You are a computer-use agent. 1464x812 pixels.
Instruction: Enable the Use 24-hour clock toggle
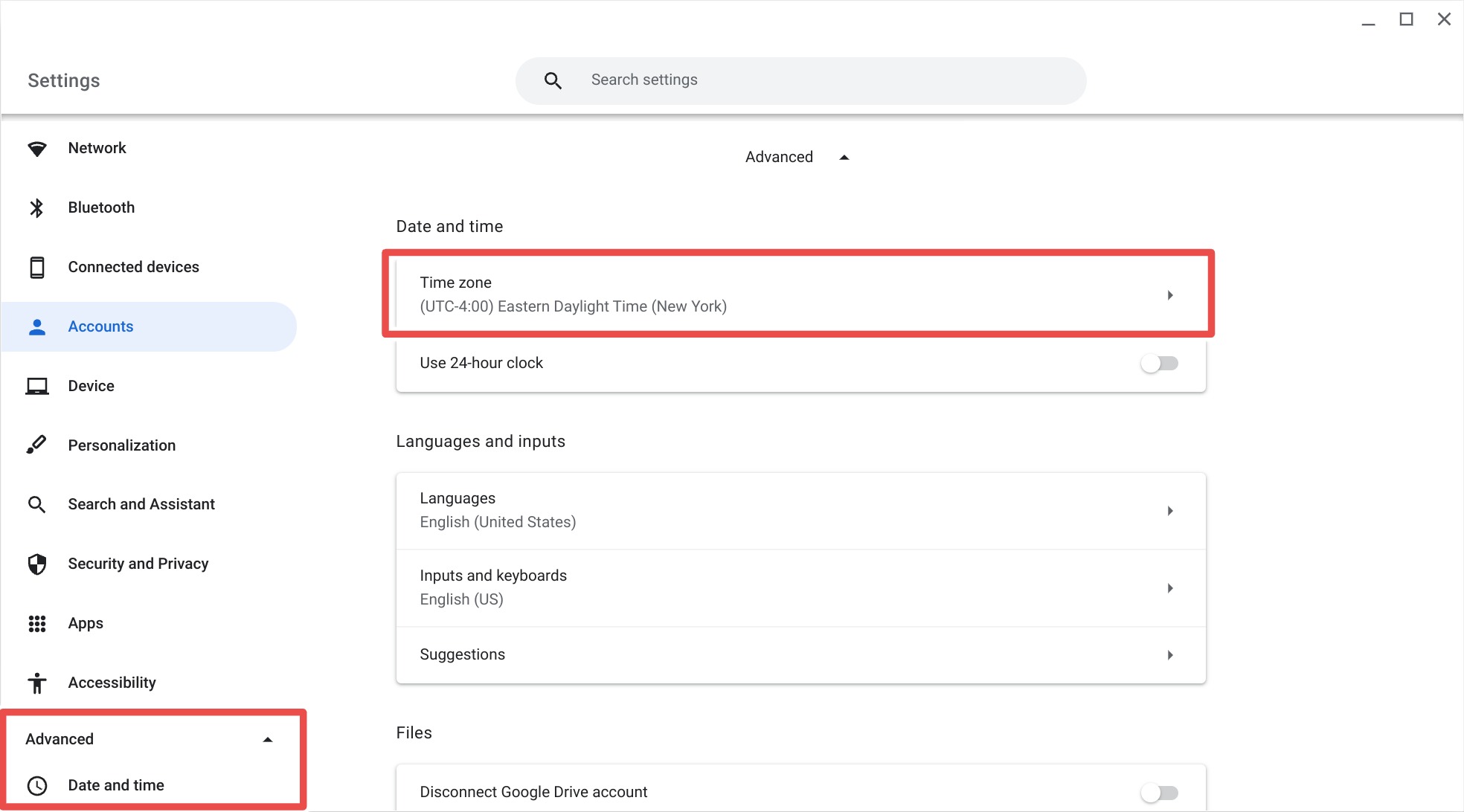tap(1159, 363)
